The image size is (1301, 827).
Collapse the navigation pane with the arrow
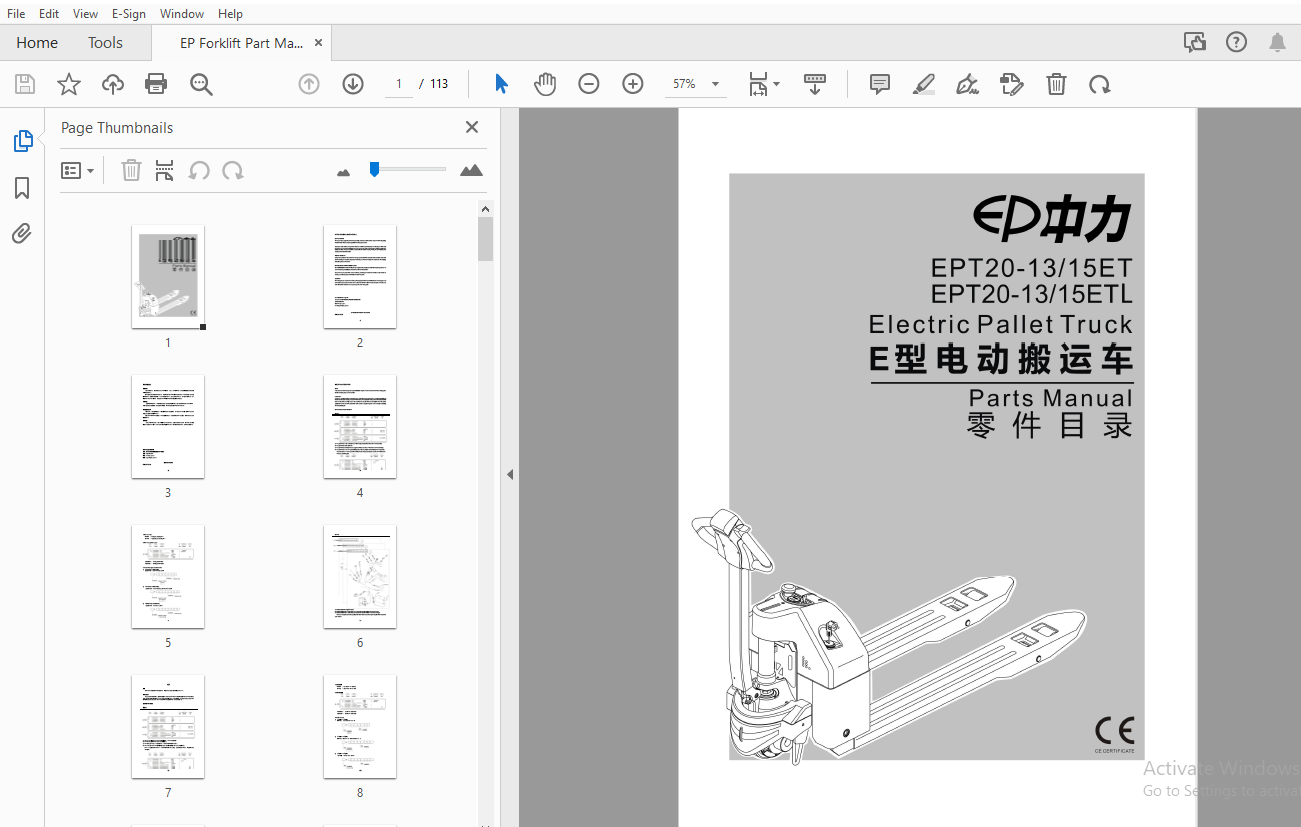click(510, 474)
